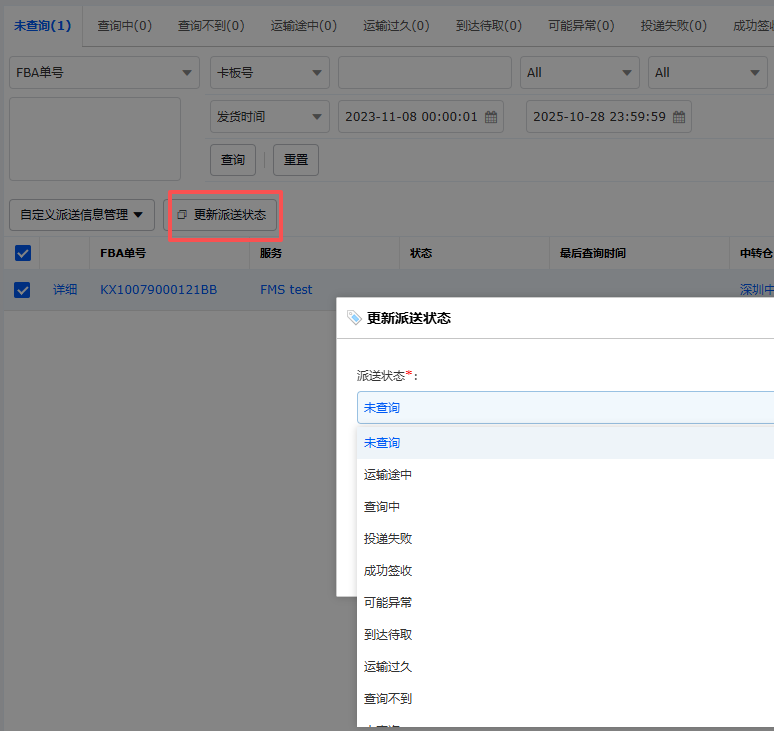Switch to the 运输途中(0) tab
This screenshot has width=774, height=731.
click(303, 26)
